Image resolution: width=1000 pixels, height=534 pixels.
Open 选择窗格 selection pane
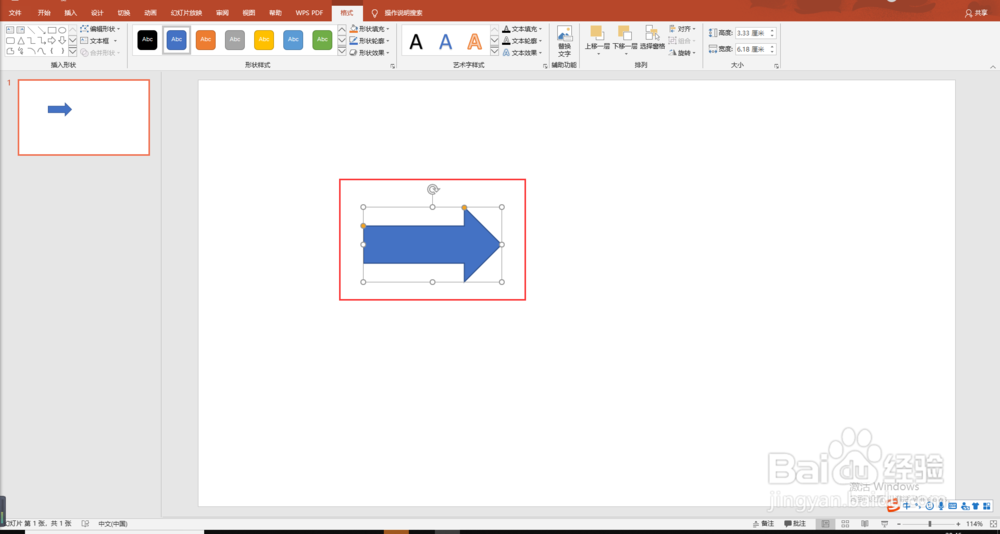pyautogui.click(x=652, y=40)
